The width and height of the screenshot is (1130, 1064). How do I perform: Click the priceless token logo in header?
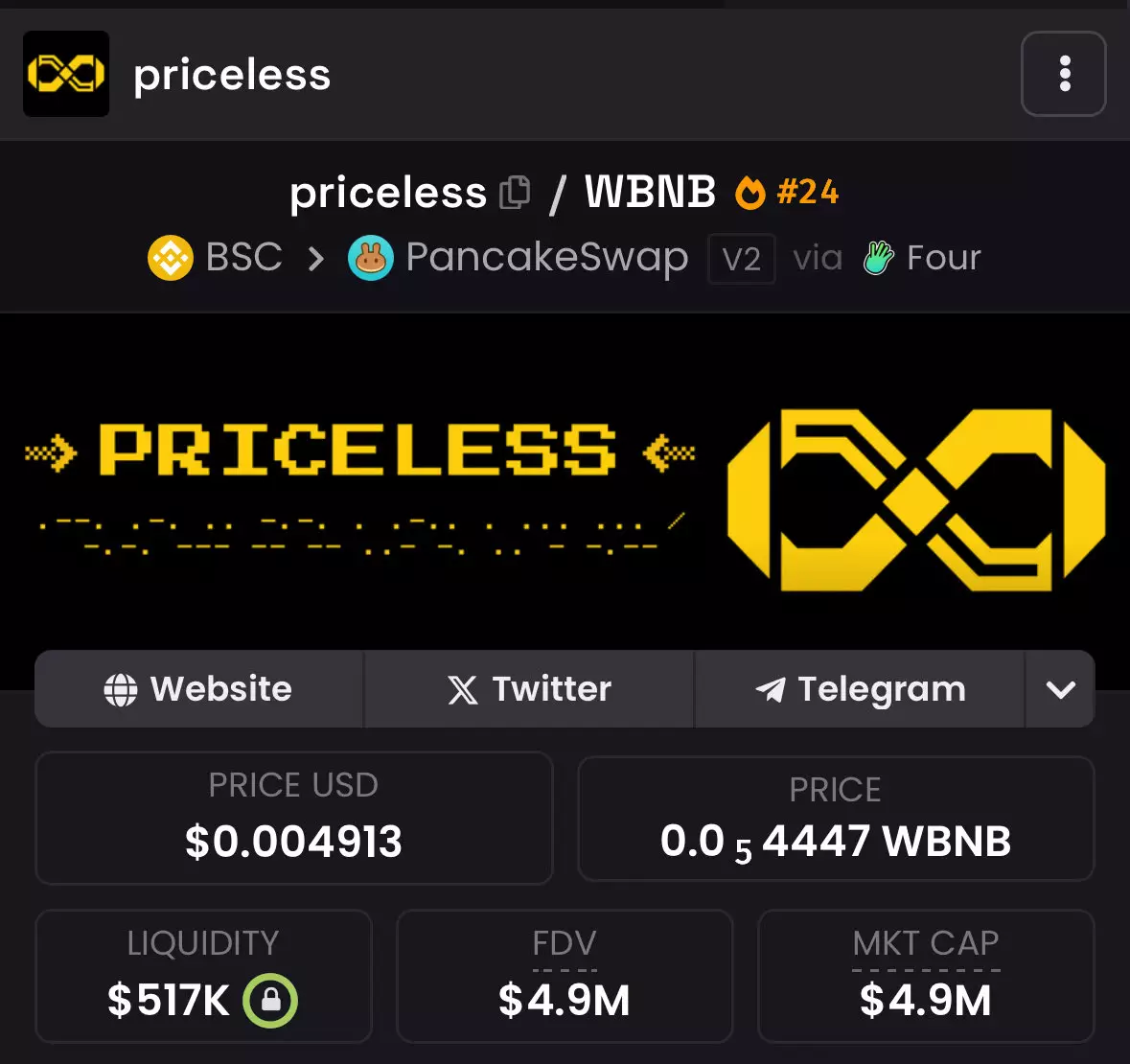(66, 74)
